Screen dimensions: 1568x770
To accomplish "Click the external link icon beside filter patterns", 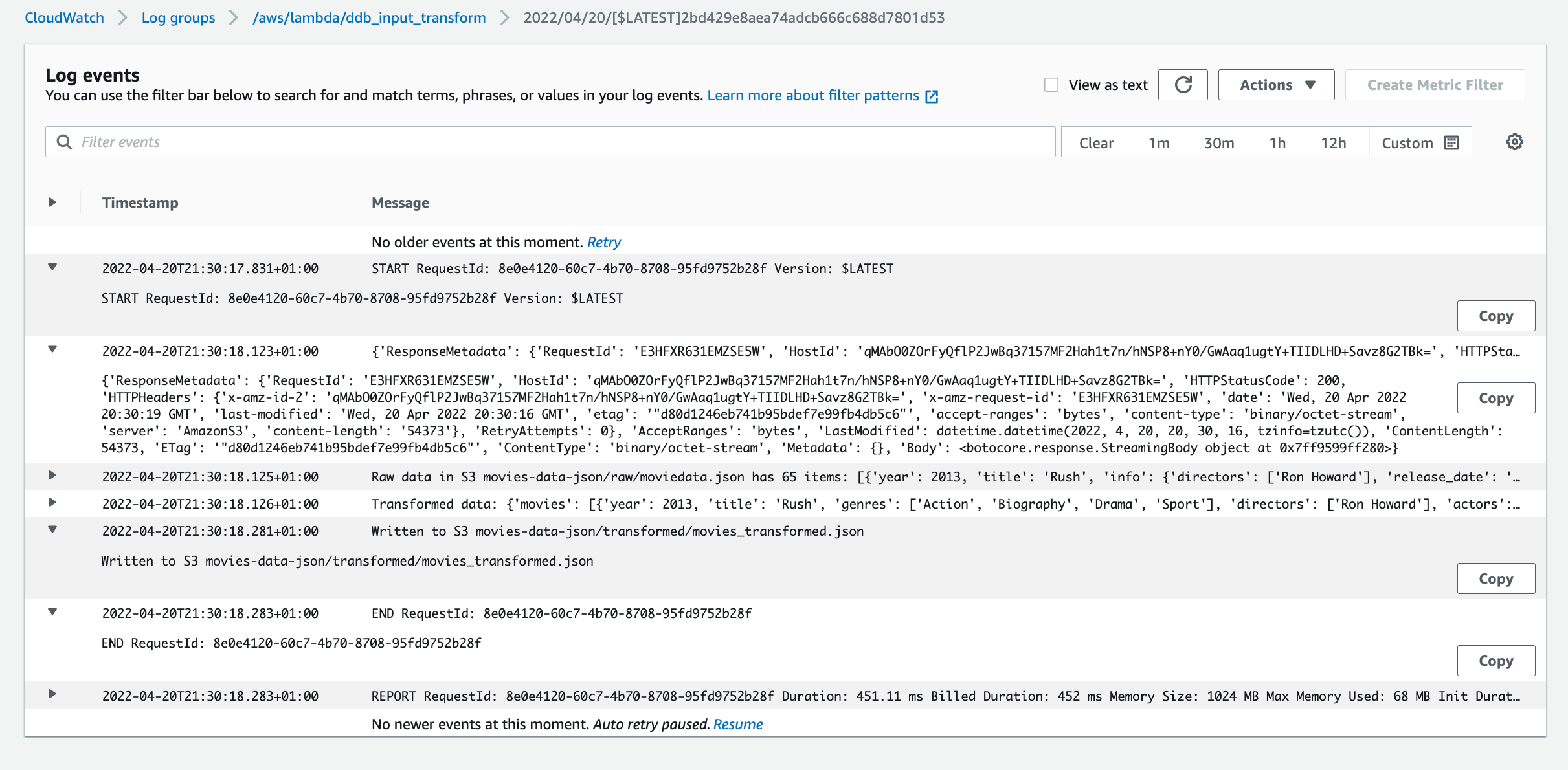I will click(x=932, y=96).
